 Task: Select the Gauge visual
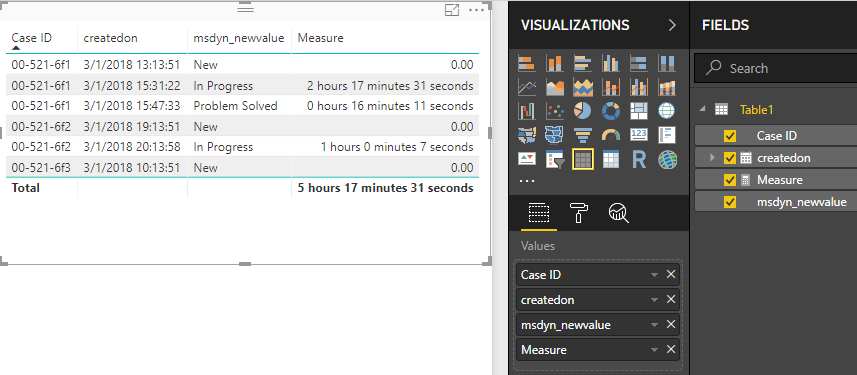tap(611, 135)
